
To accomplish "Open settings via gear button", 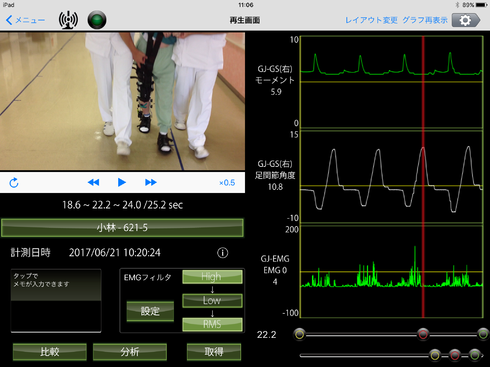I will (x=466, y=20).
